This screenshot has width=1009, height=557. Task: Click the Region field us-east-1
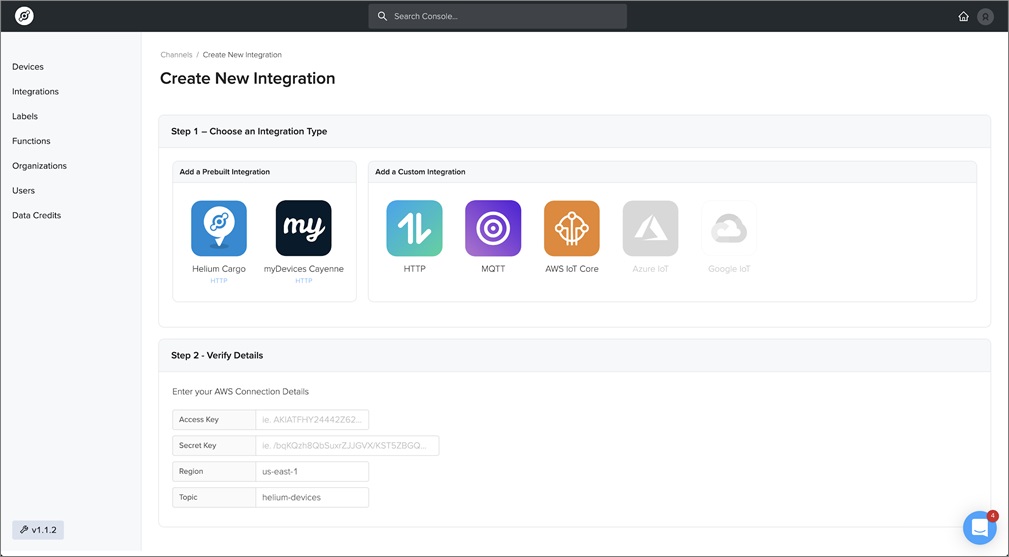click(312, 471)
